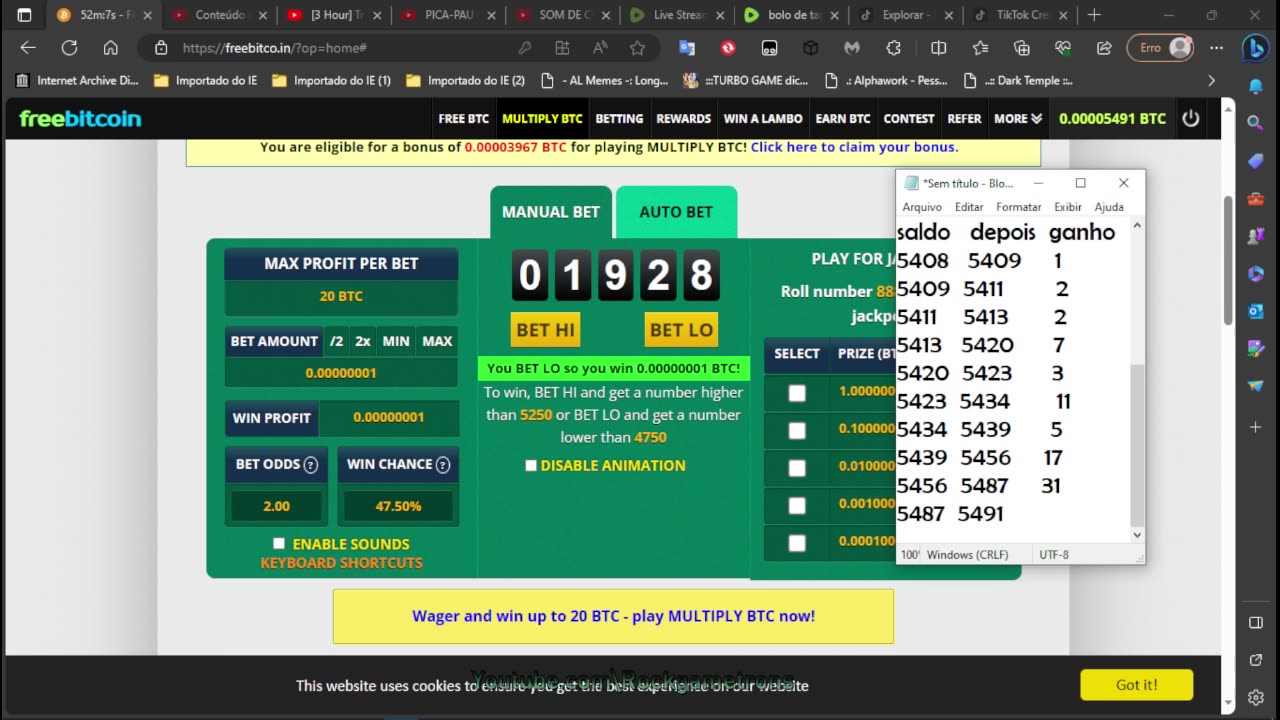Screen dimensions: 1280x720
Task: Open the Erro profile button
Action: [1161, 48]
